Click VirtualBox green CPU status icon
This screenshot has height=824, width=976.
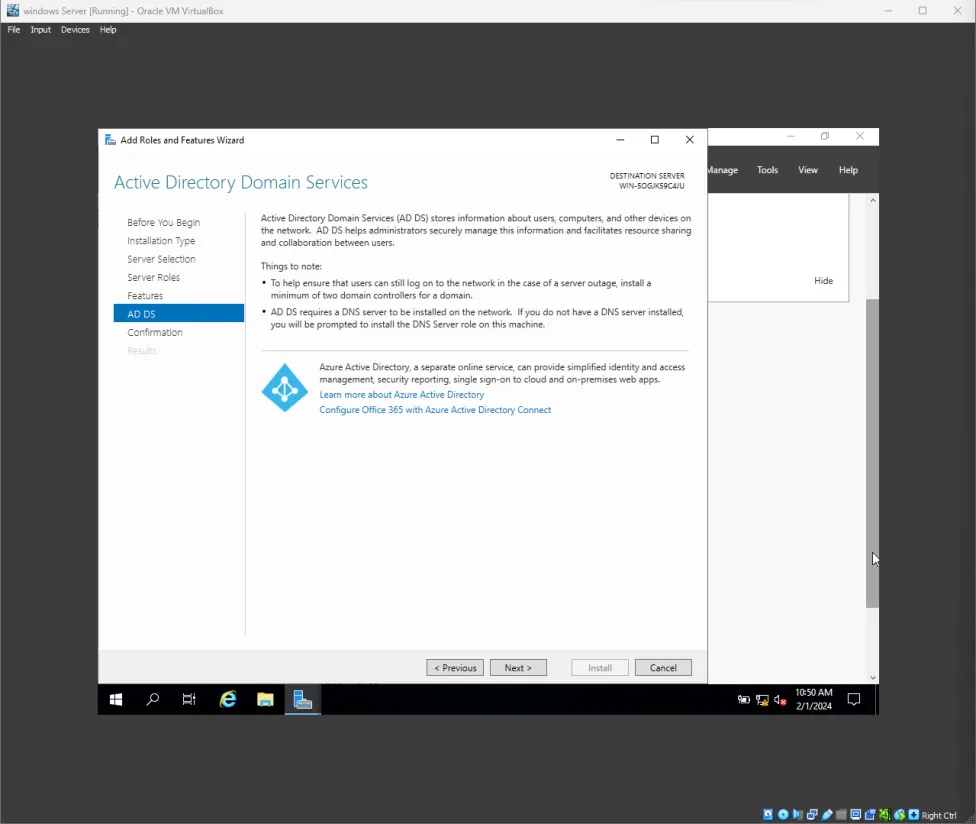point(884,815)
